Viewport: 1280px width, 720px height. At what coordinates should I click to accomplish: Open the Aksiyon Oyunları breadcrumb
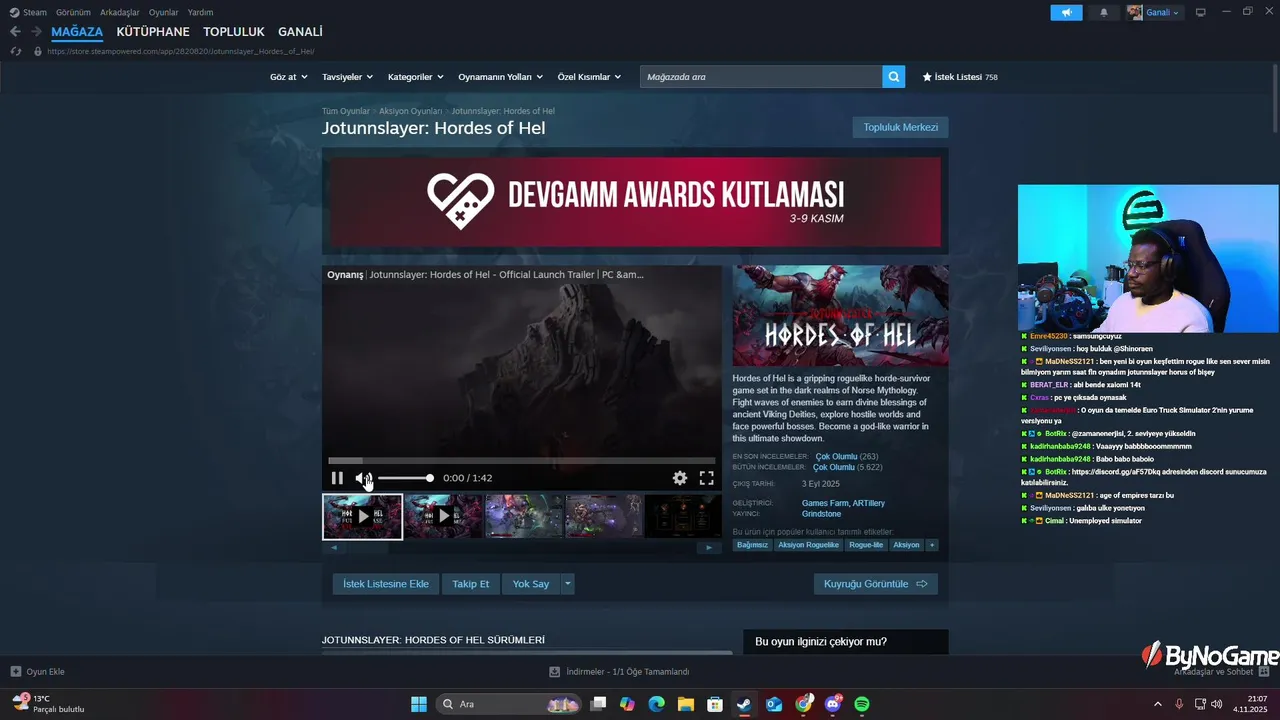point(410,111)
